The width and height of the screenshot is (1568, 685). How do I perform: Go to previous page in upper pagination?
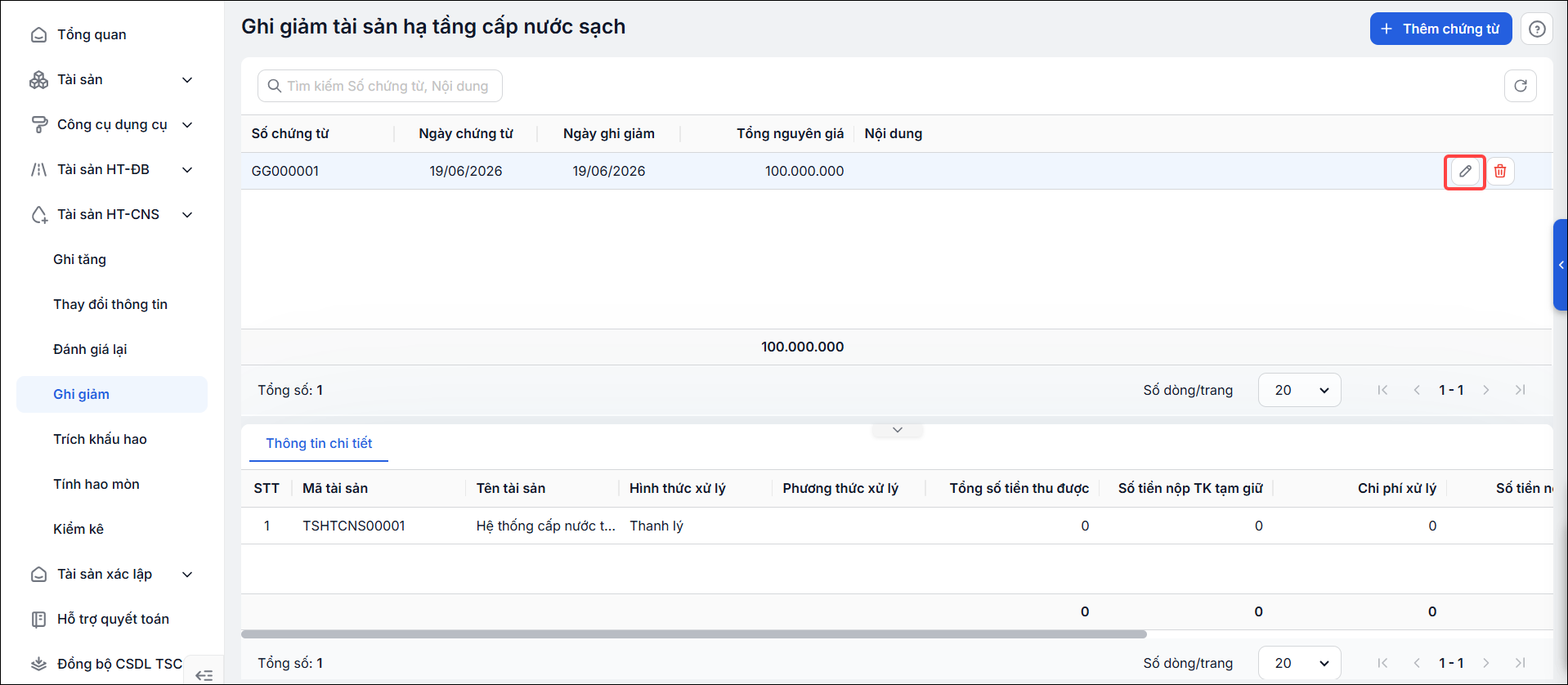click(1417, 390)
